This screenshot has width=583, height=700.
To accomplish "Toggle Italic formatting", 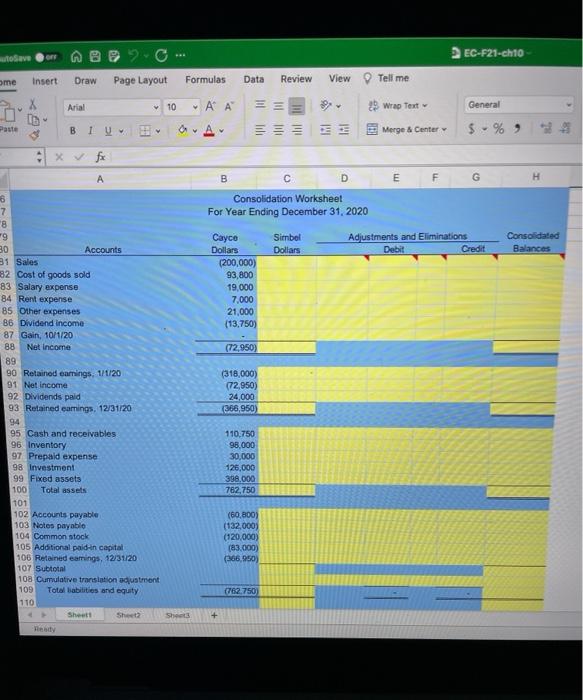I will [x=90, y=131].
